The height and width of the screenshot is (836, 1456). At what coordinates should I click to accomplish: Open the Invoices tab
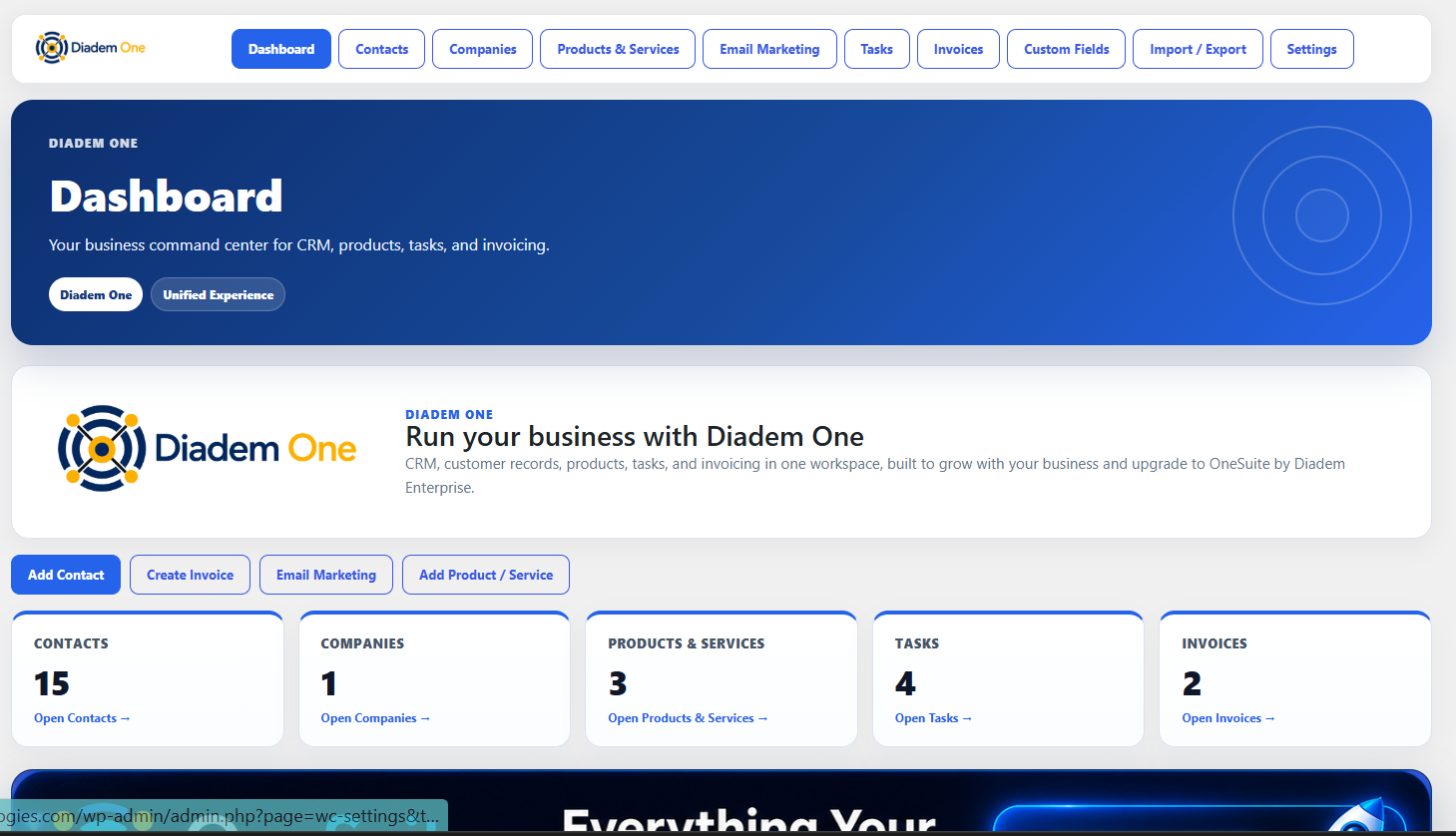click(958, 49)
